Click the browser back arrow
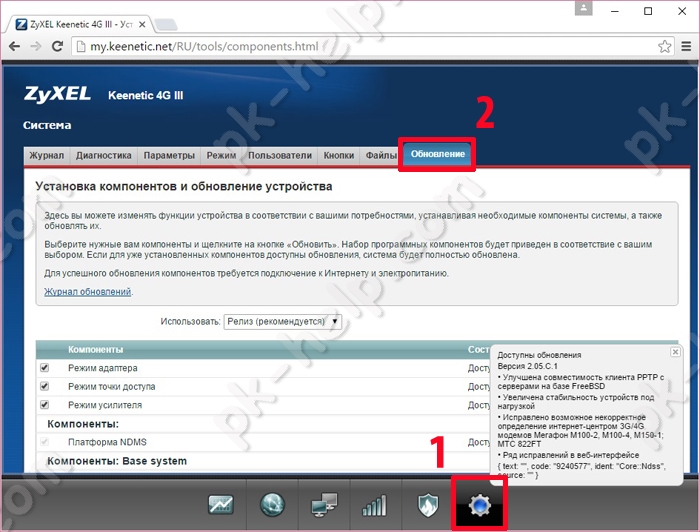Viewport: 700px width, 532px height. [x=14, y=46]
